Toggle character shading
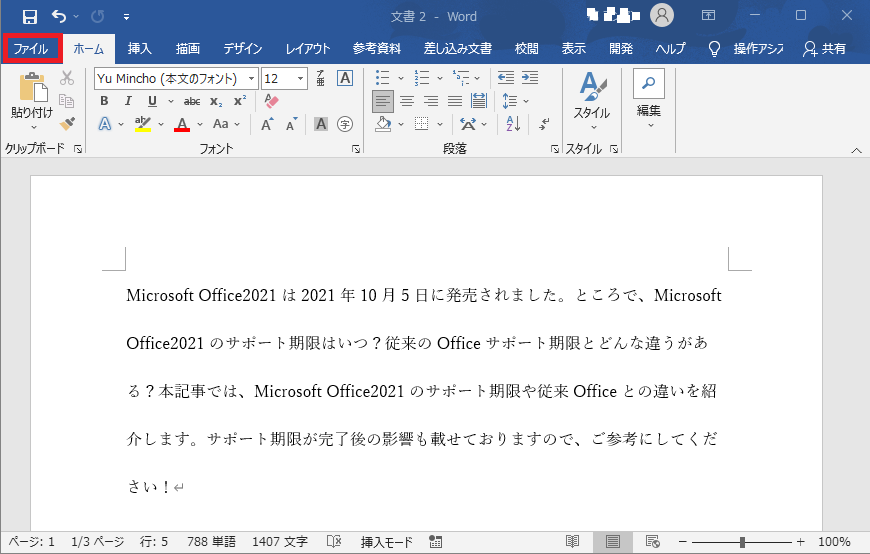The height and width of the screenshot is (554, 870). point(321,124)
